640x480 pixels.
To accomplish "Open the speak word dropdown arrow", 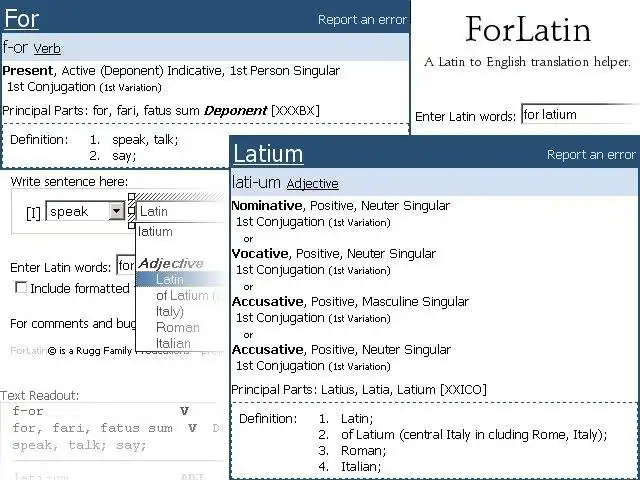I will coord(117,211).
